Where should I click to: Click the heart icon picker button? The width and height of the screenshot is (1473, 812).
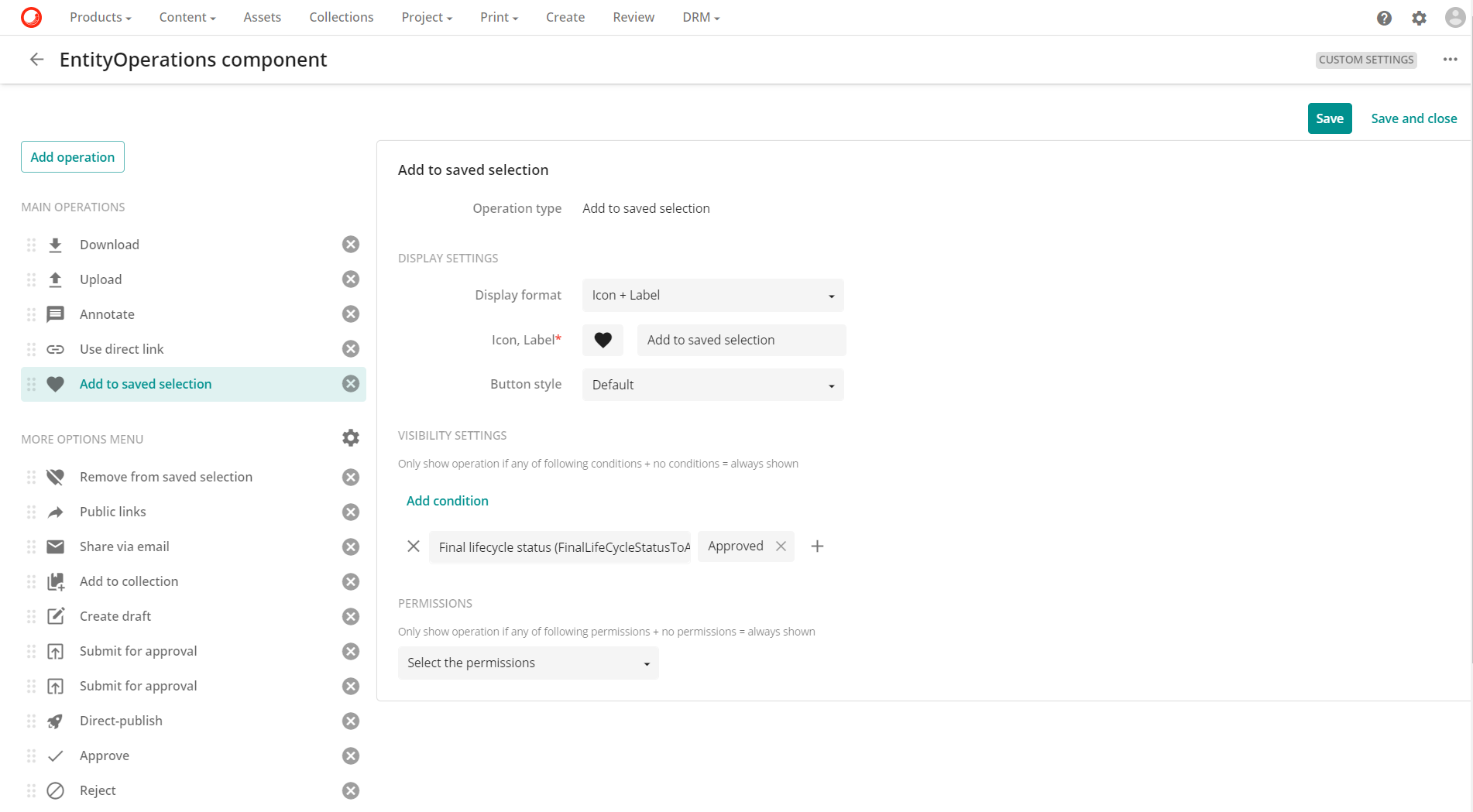(x=603, y=340)
